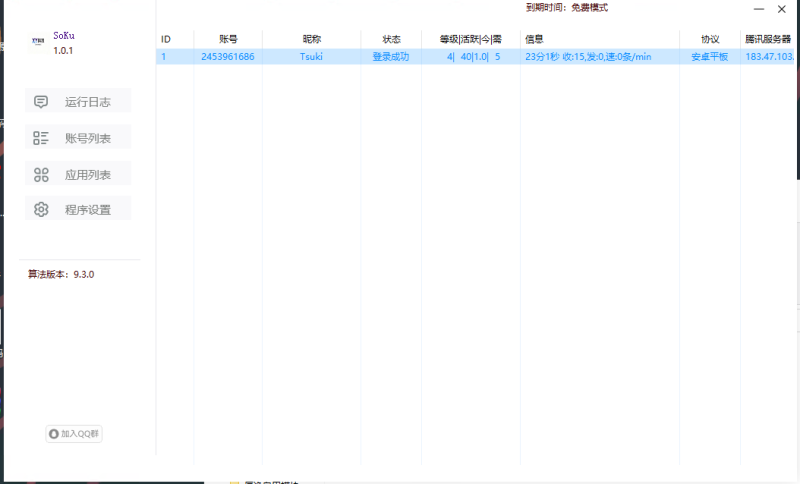Screen dimensions: 800x484
Task: Click account number 2453961686 cell
Action: [228, 57]
